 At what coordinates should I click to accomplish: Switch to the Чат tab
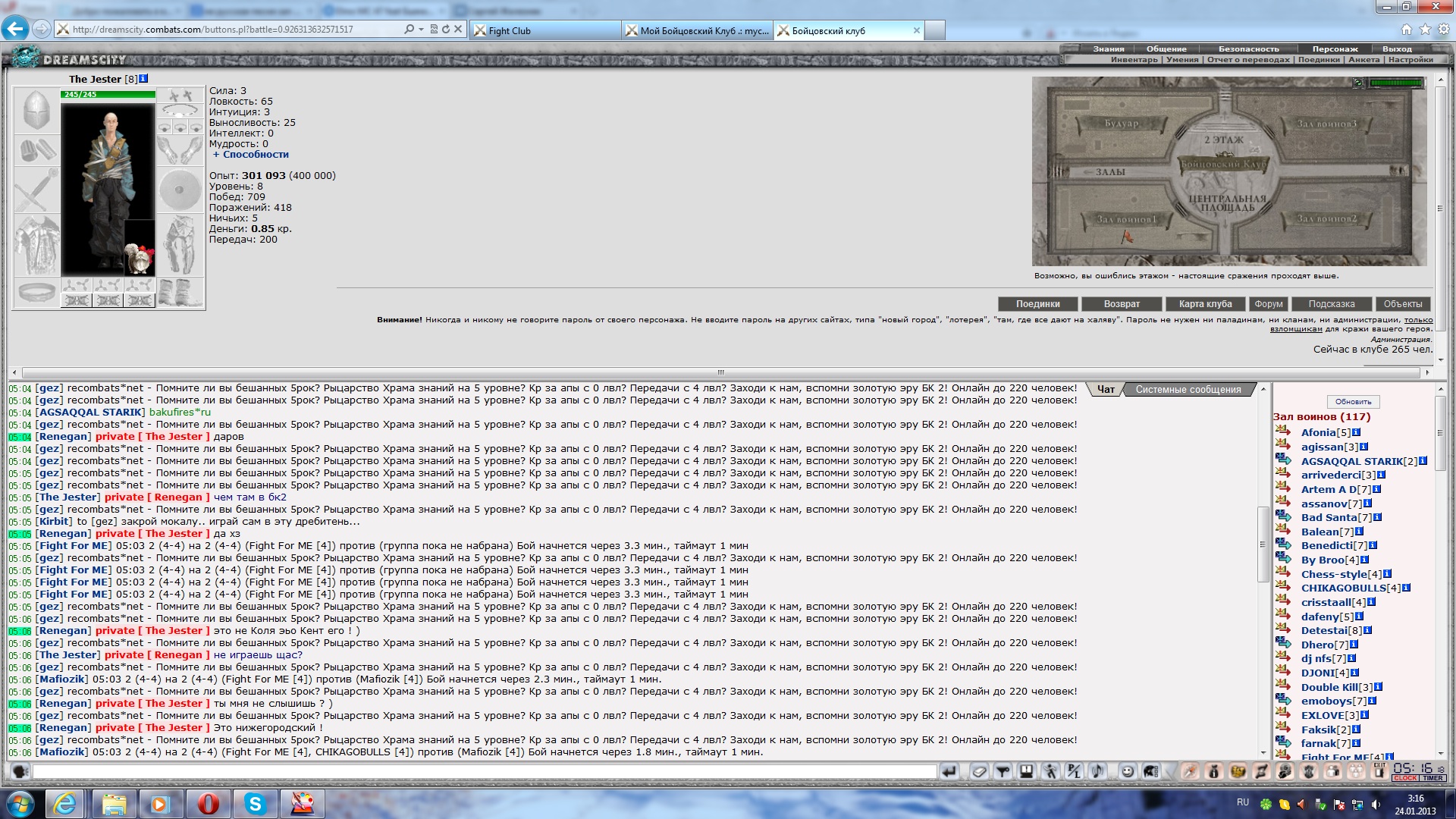point(1106,389)
